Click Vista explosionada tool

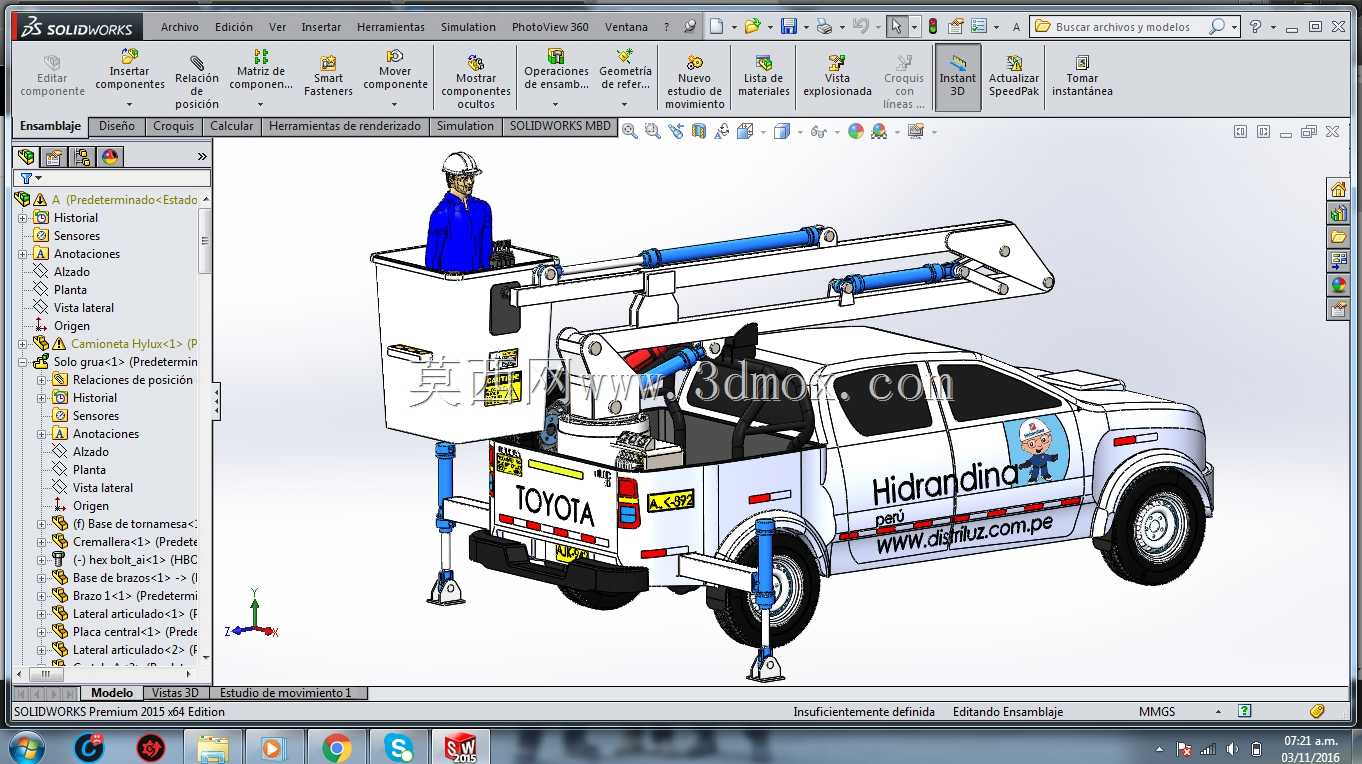[x=837, y=77]
